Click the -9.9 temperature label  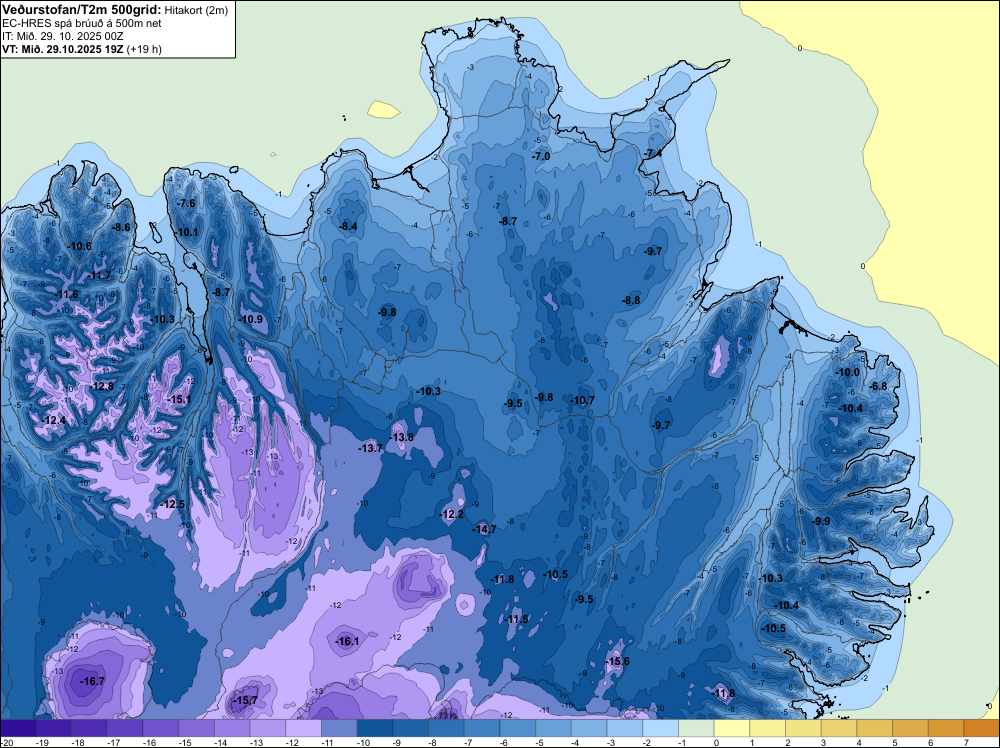(821, 521)
